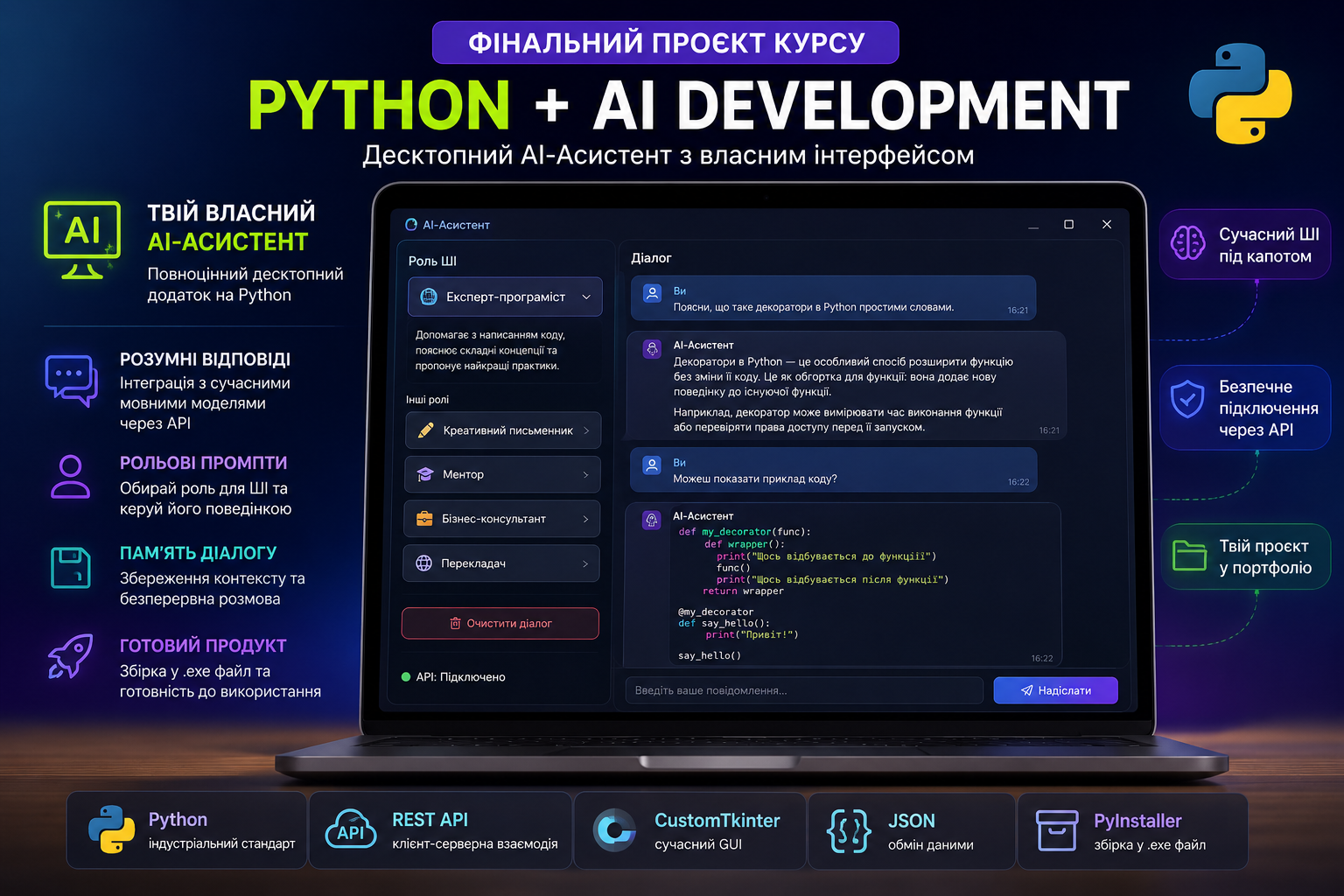Click the Сучасний ШІ під капотом card
Image resolution: width=1344 pixels, height=896 pixels.
1245,244
